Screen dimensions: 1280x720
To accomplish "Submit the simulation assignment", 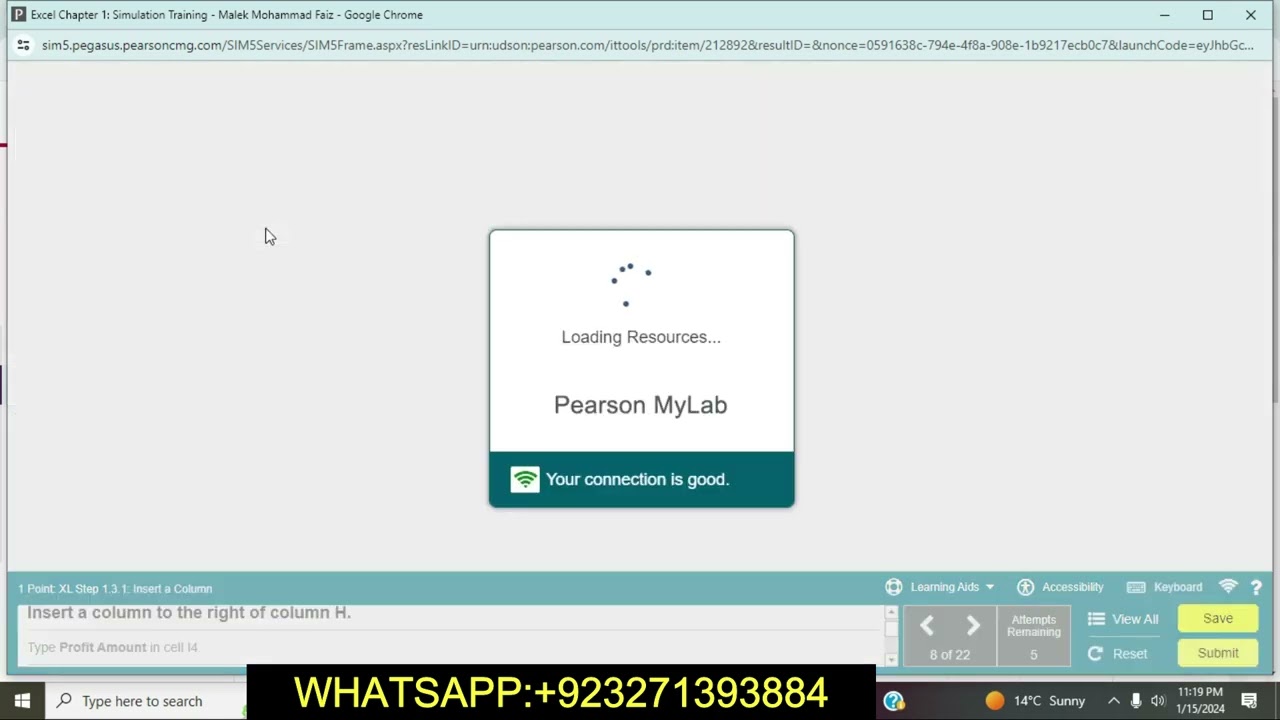I will click(1218, 653).
